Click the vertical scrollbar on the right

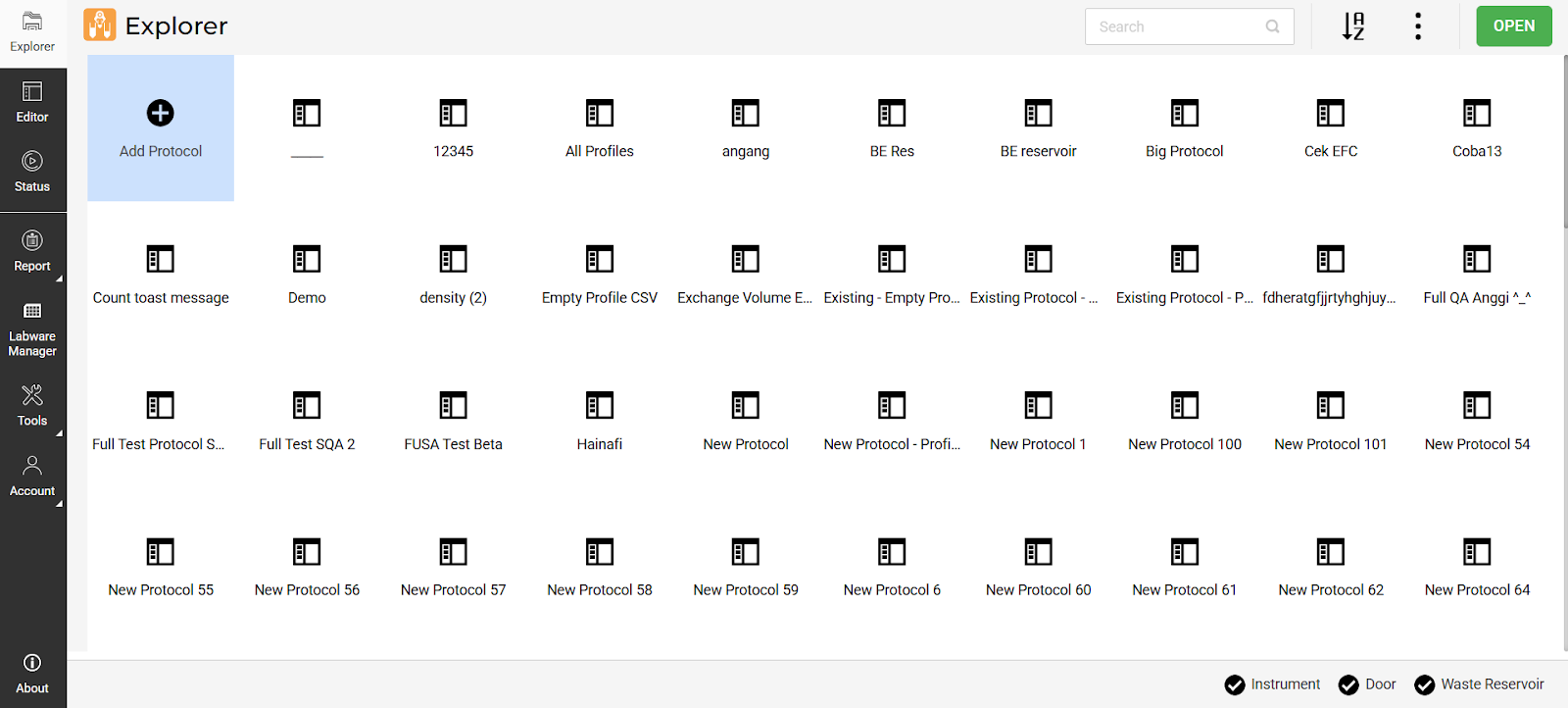(1563, 147)
